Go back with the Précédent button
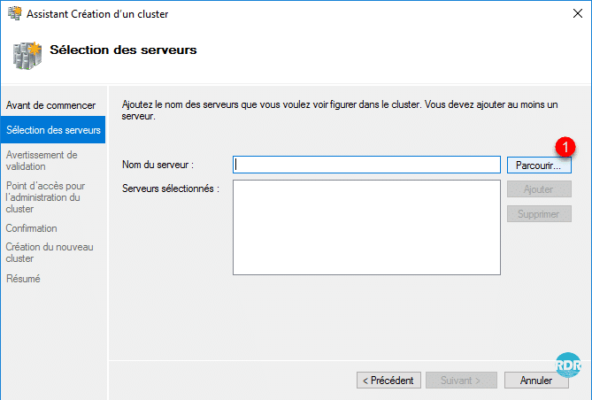This screenshot has height=400, width=592. pyautogui.click(x=388, y=380)
